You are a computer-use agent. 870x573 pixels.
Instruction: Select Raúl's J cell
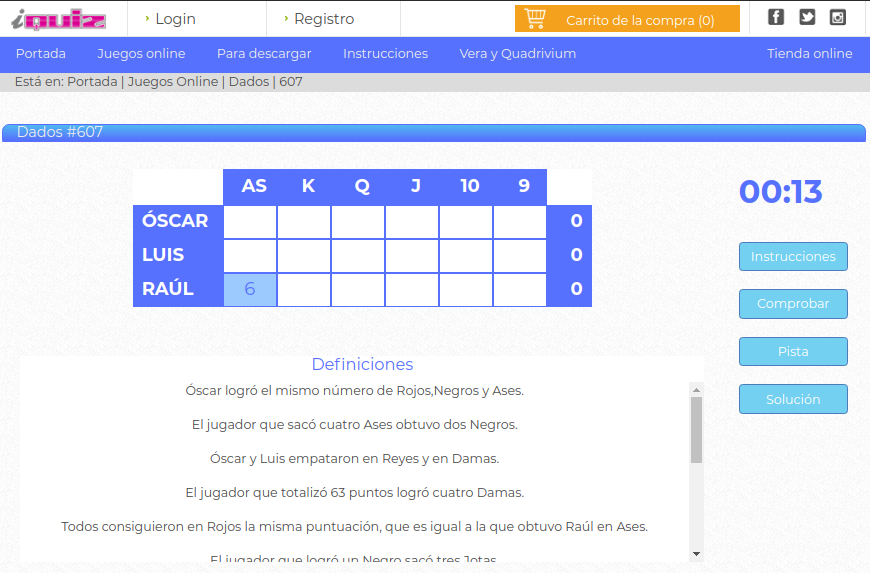tap(412, 290)
